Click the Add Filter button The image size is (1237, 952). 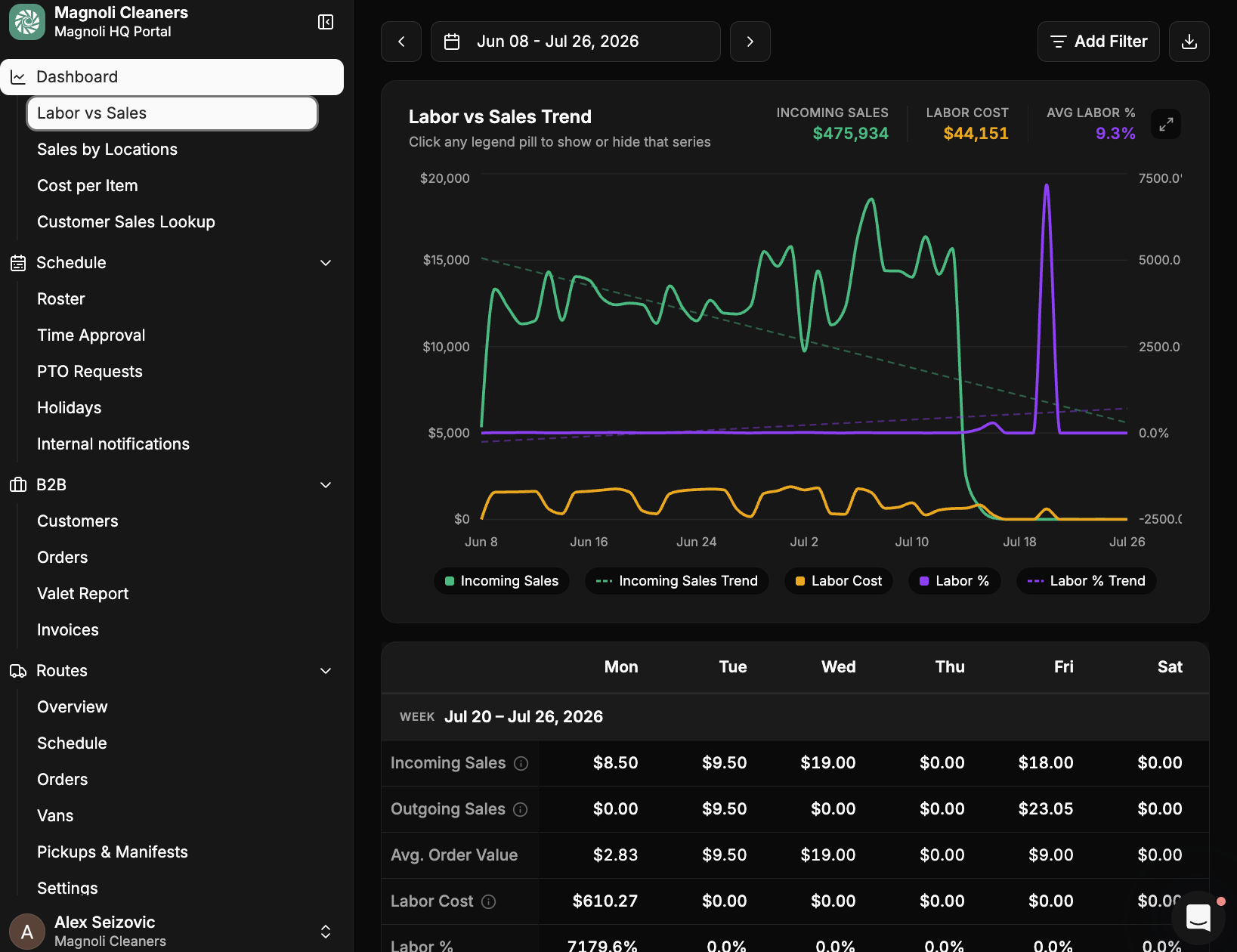click(x=1099, y=42)
